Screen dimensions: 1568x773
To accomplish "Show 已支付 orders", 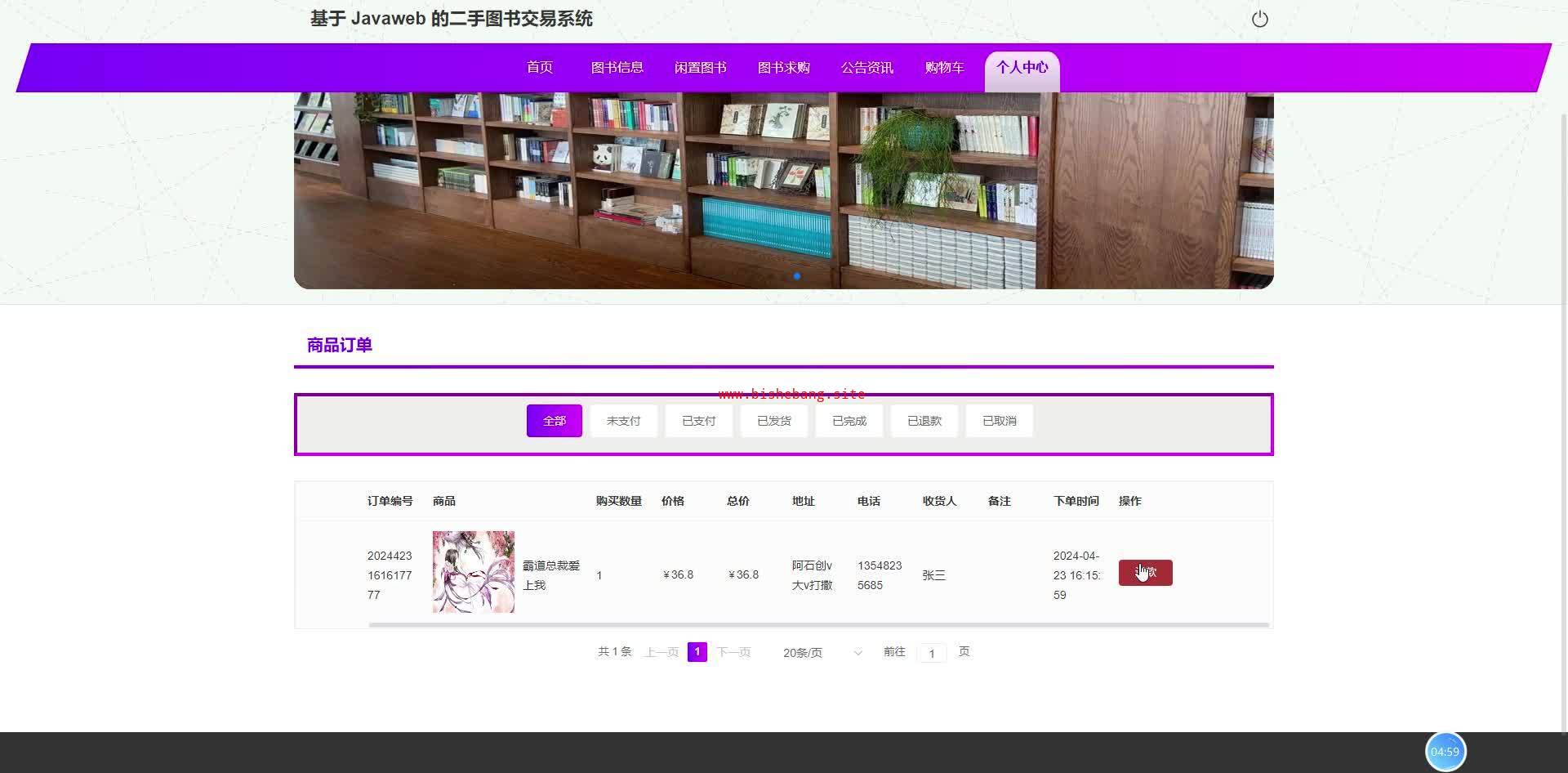I will coord(699,421).
